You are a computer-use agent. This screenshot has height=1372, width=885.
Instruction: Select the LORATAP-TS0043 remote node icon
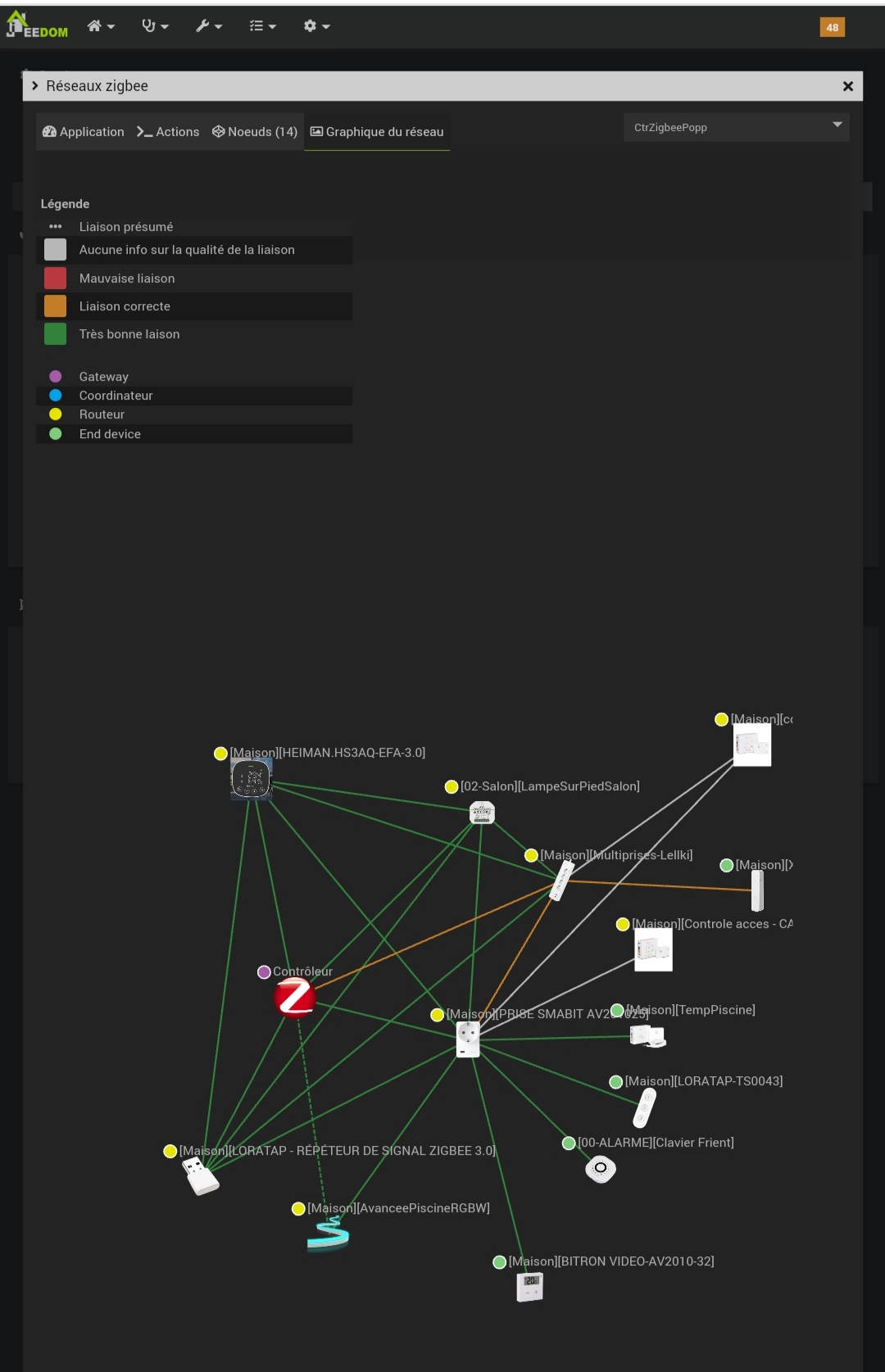tap(645, 1107)
